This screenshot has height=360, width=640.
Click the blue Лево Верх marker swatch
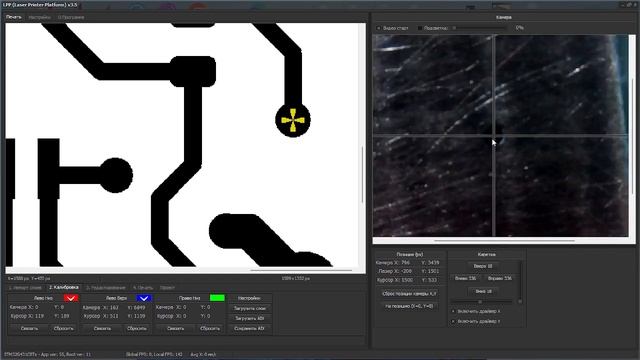[144, 298]
